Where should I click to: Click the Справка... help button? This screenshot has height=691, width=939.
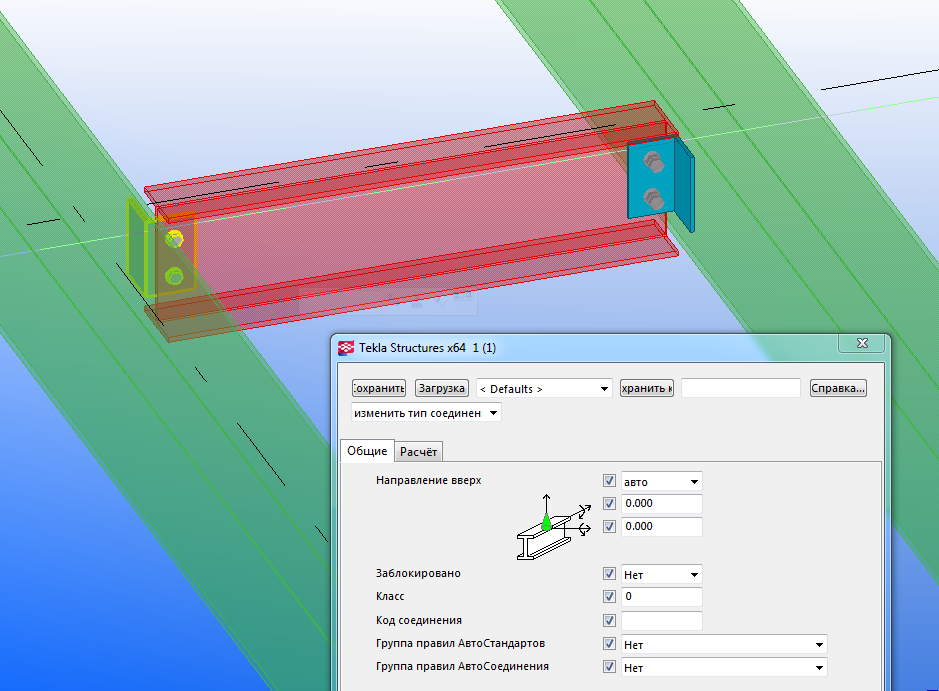837,388
